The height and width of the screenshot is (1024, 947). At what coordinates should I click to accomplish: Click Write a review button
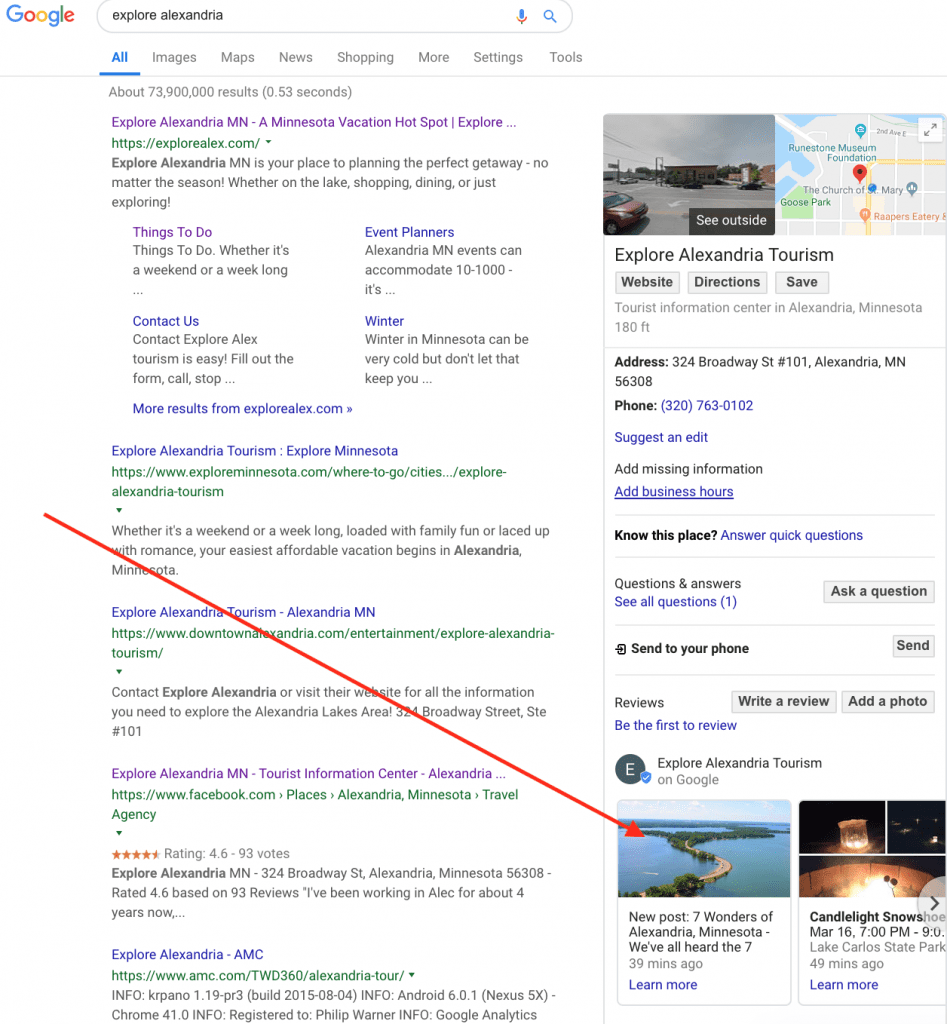pos(784,701)
